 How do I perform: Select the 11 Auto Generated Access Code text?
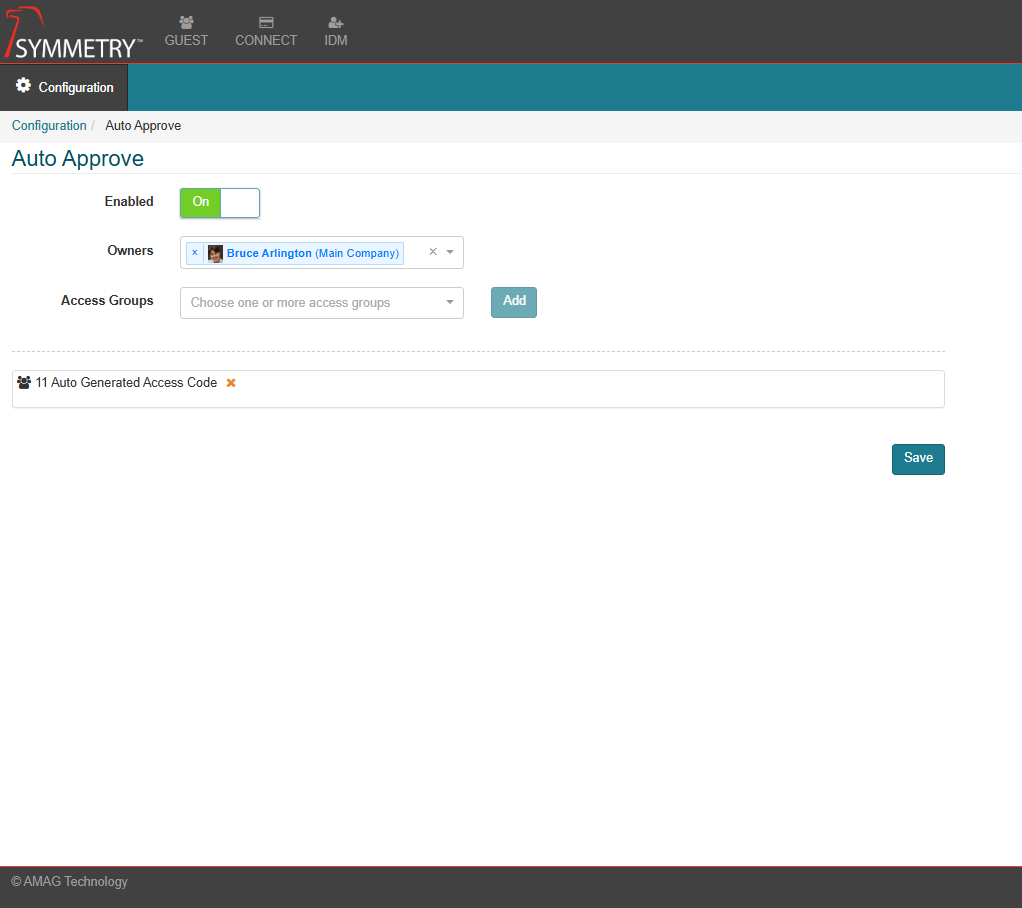pos(126,383)
